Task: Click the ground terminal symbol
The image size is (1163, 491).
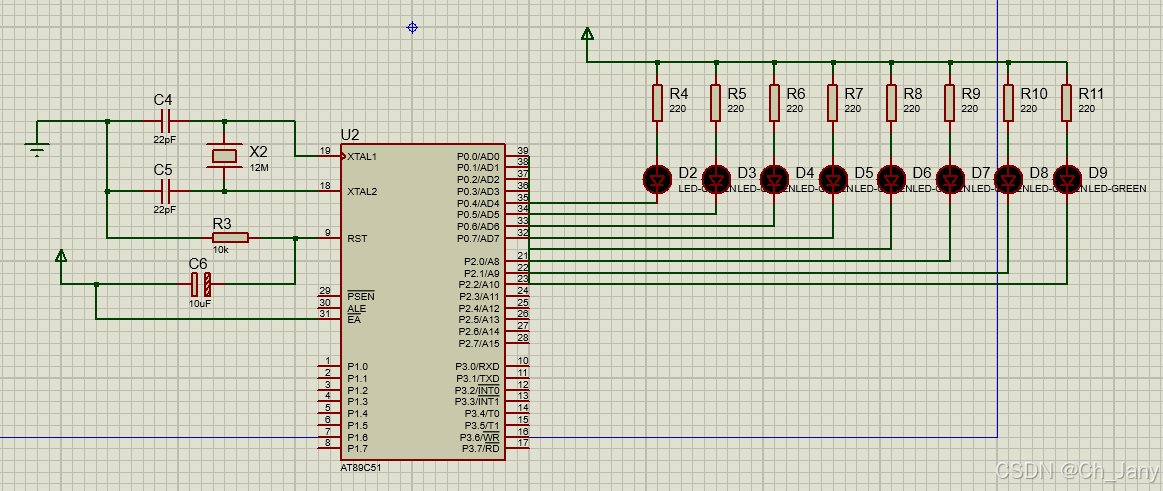Action: (x=37, y=148)
